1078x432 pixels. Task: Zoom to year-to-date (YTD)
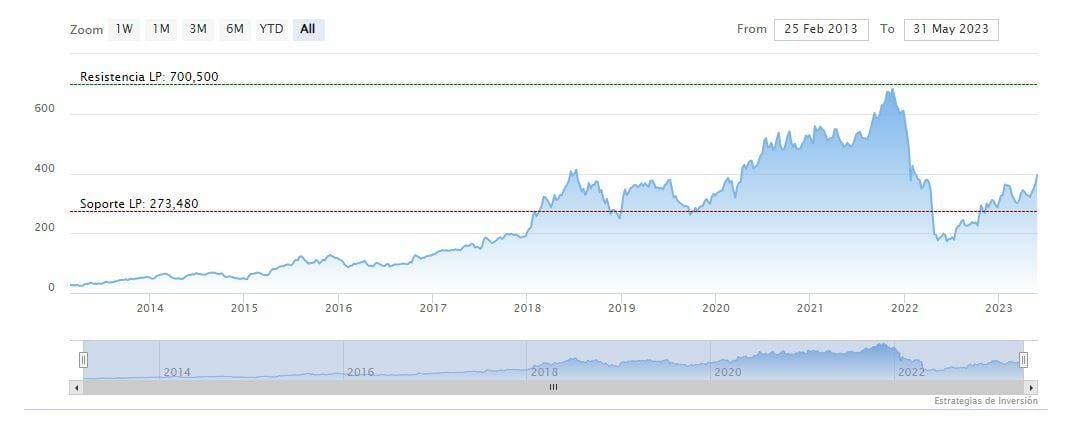pos(271,29)
